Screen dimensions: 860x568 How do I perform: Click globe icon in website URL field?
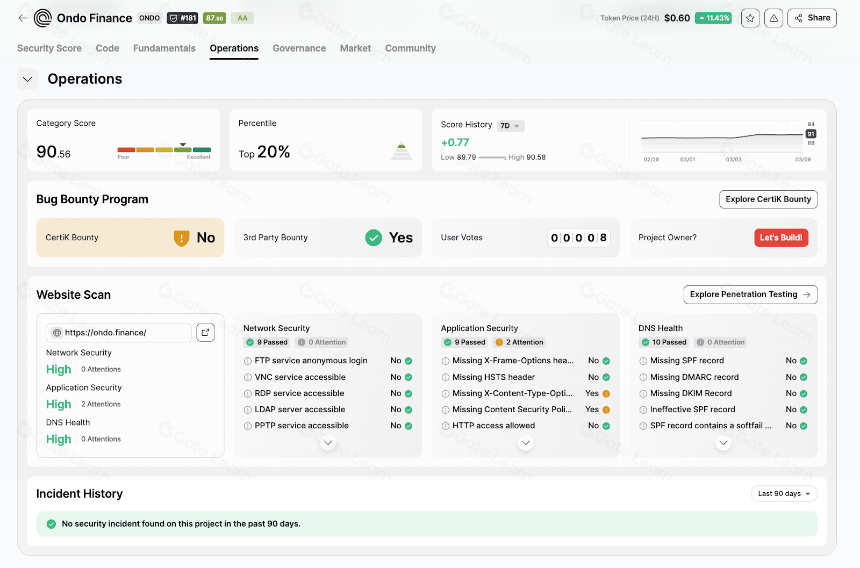coord(56,332)
